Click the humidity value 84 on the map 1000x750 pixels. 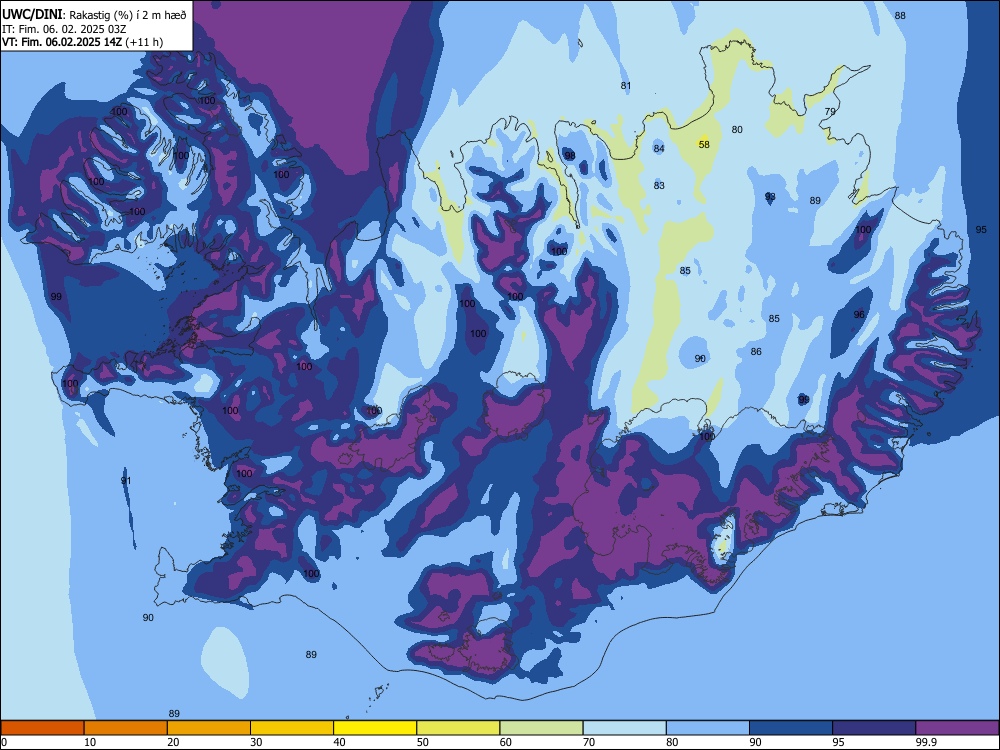point(659,149)
